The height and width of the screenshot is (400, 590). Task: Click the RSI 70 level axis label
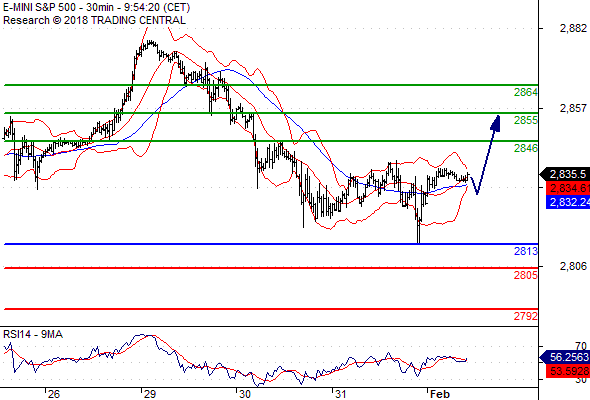581,346
